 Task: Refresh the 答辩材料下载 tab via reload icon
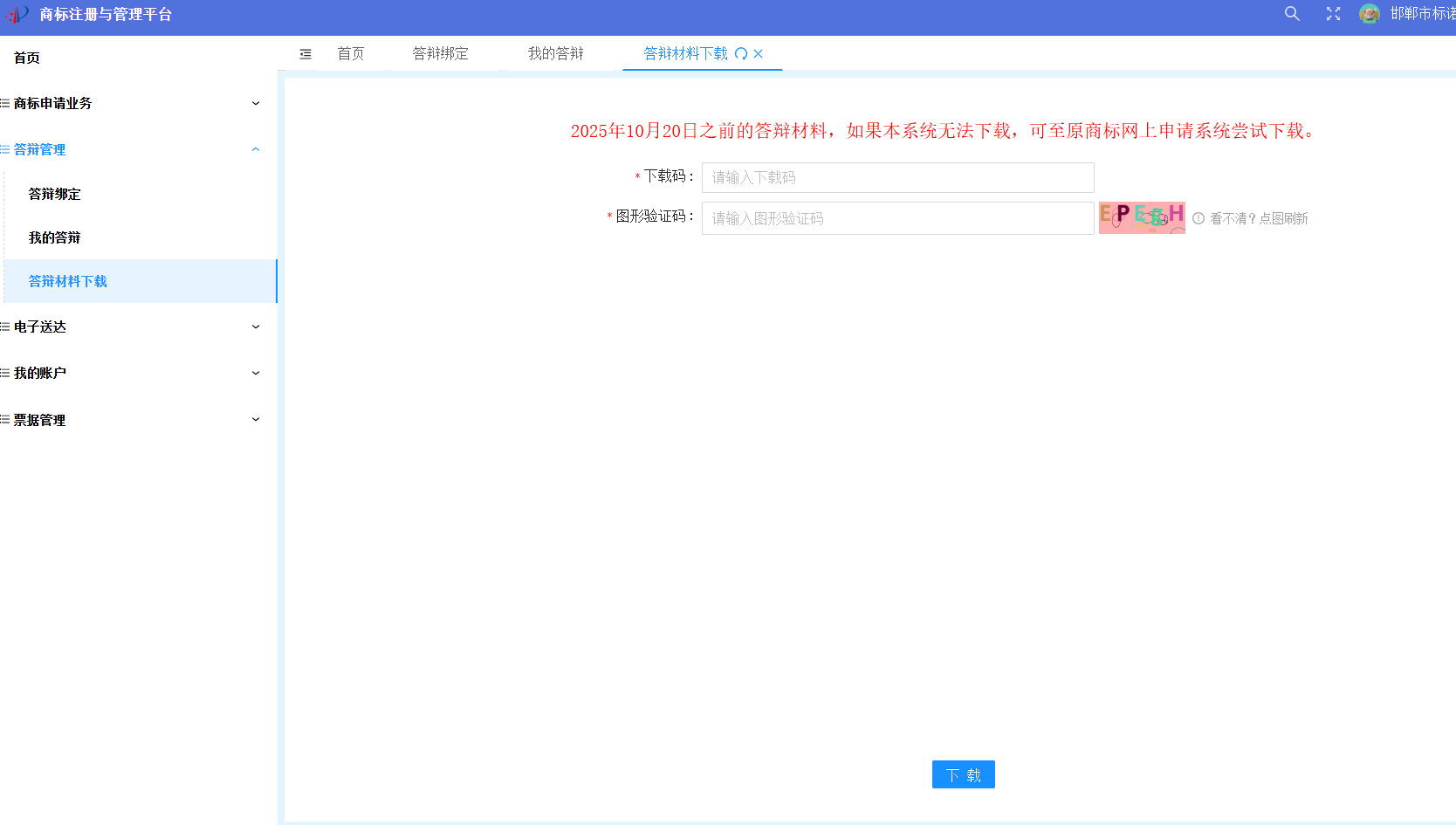pos(741,54)
